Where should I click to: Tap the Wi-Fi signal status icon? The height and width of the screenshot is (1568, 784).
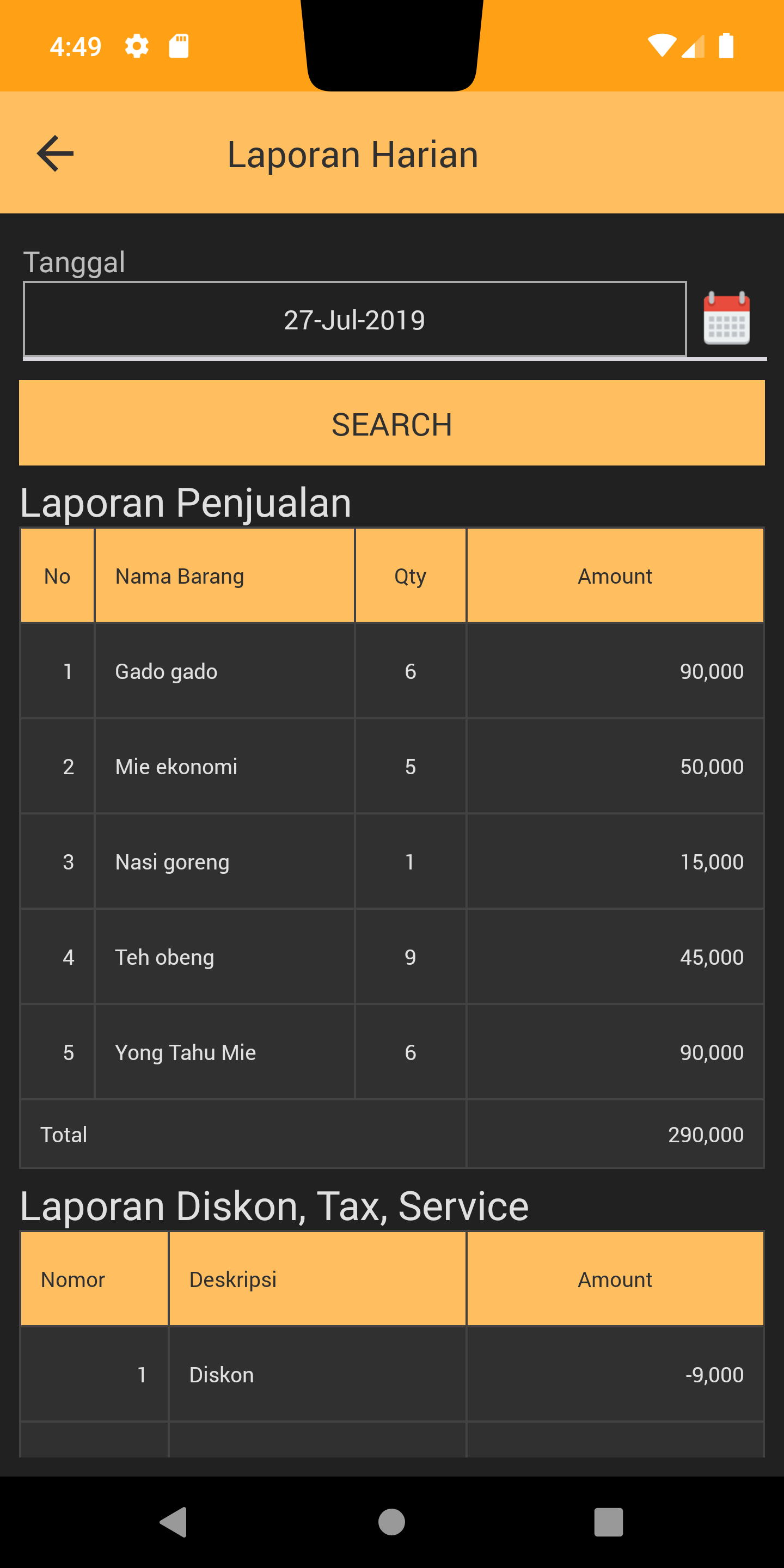(x=661, y=46)
